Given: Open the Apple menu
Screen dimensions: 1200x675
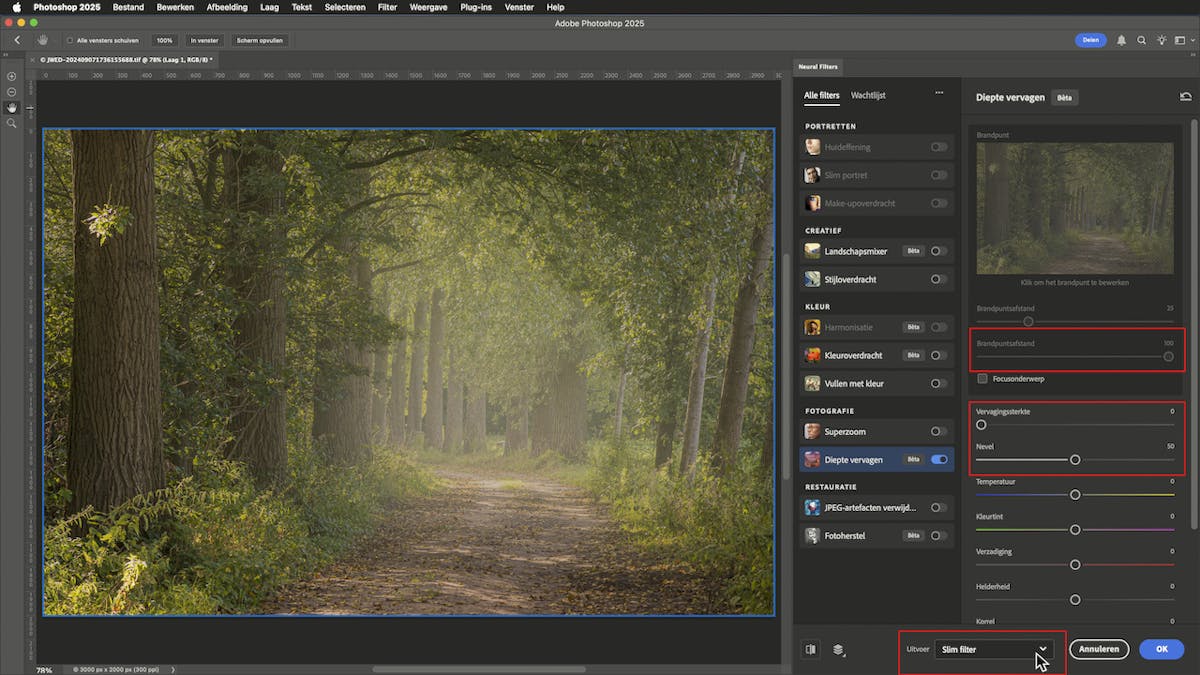Looking at the screenshot, I should (16, 7).
